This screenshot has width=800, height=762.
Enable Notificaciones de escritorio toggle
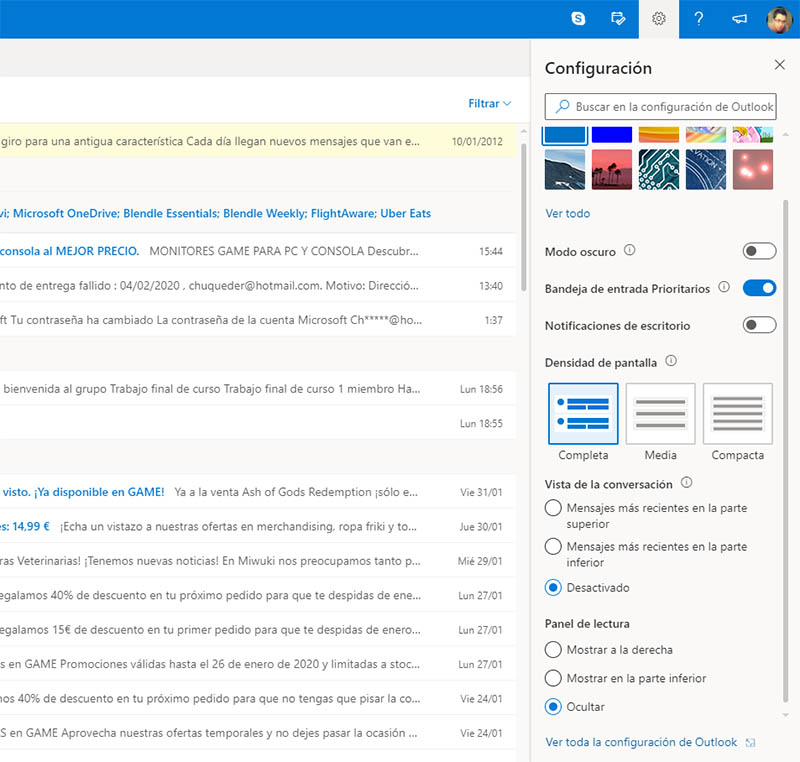click(759, 325)
